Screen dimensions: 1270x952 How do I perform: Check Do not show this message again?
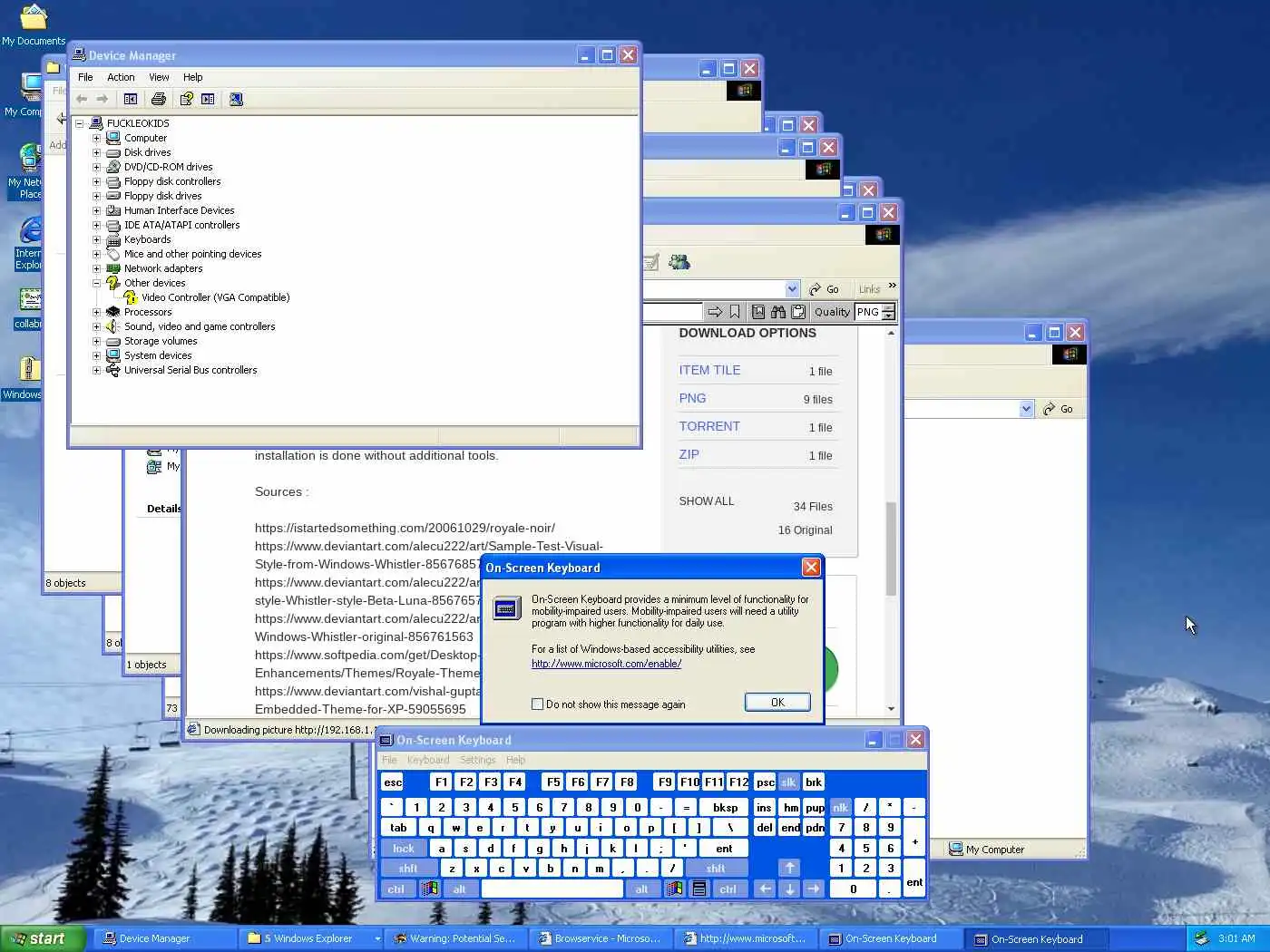tap(537, 704)
